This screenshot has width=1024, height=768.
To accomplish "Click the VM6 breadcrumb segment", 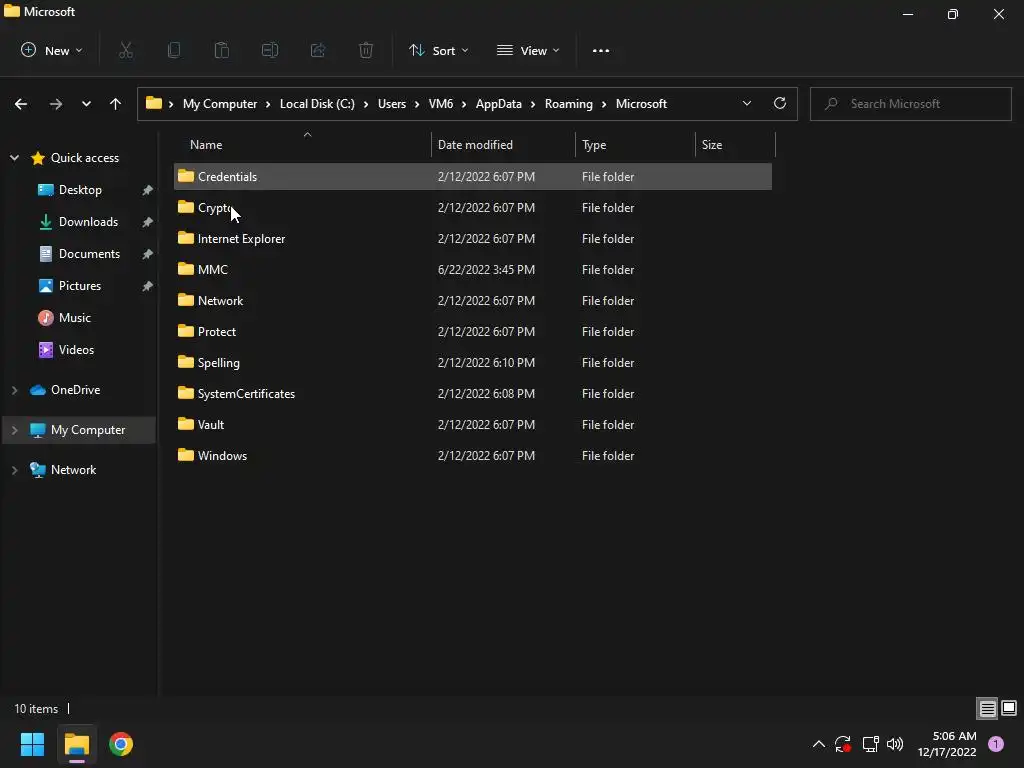I will [x=441, y=104].
